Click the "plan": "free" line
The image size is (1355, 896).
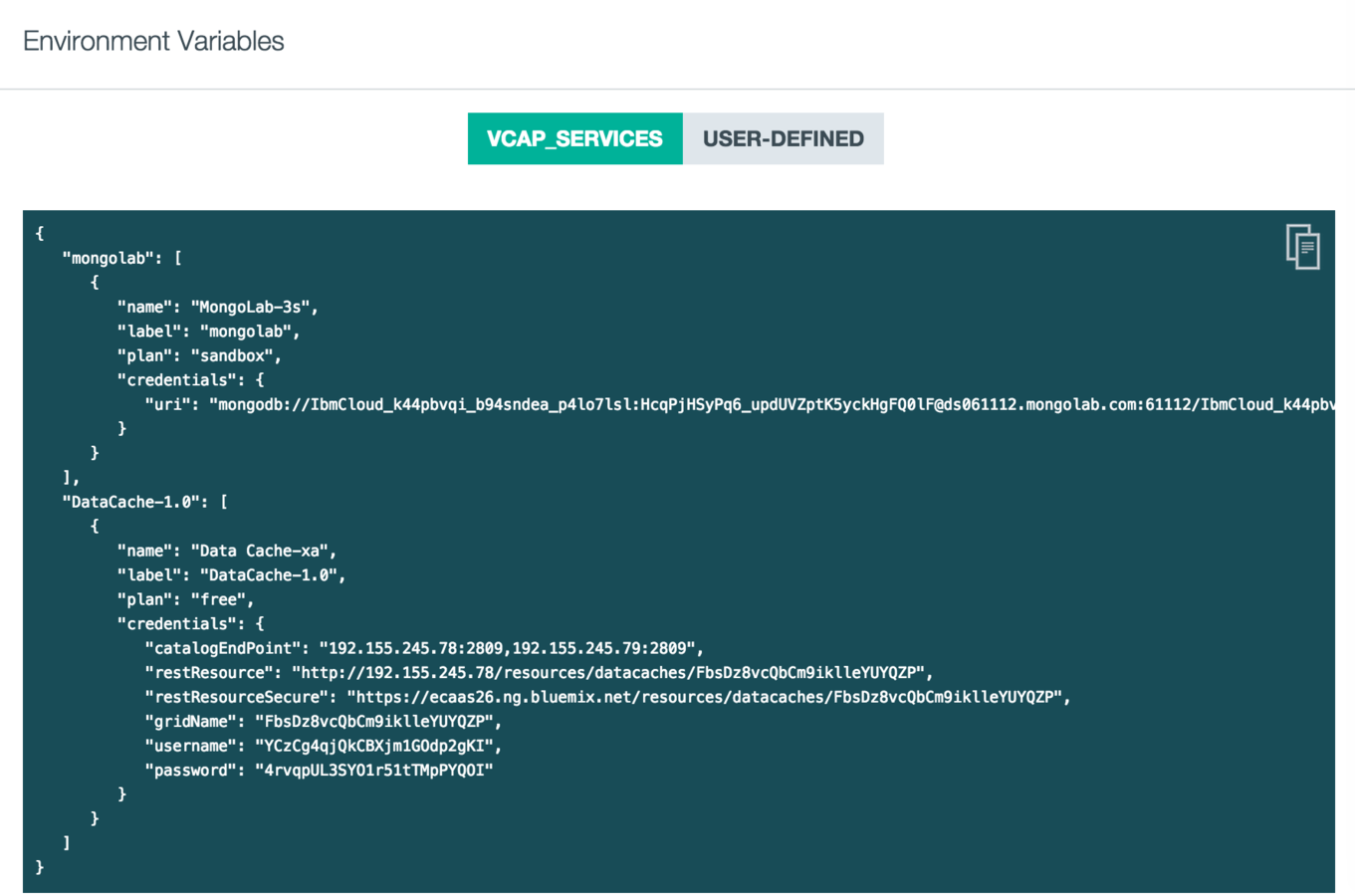(x=186, y=599)
